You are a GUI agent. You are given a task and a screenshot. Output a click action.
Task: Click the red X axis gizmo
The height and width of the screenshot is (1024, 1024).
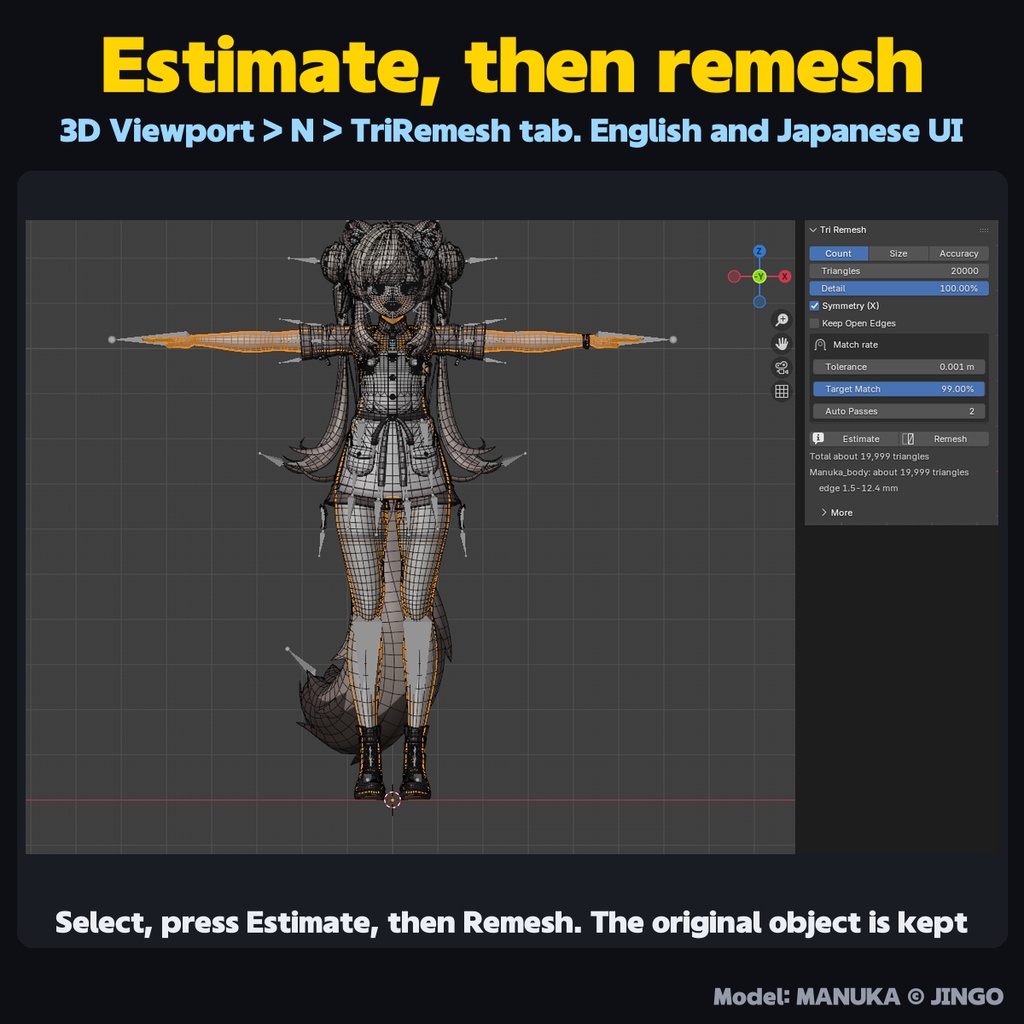click(x=784, y=276)
